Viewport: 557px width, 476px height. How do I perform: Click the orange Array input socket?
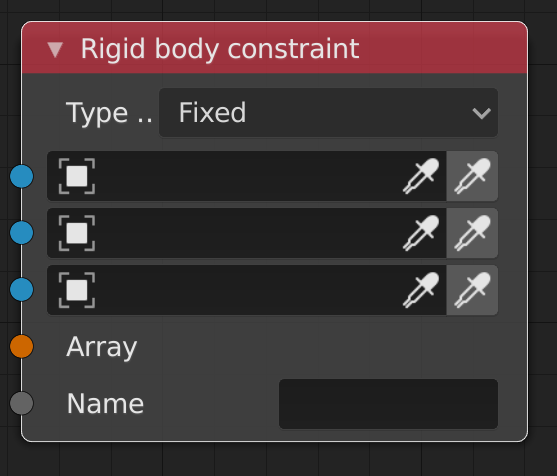[22, 346]
